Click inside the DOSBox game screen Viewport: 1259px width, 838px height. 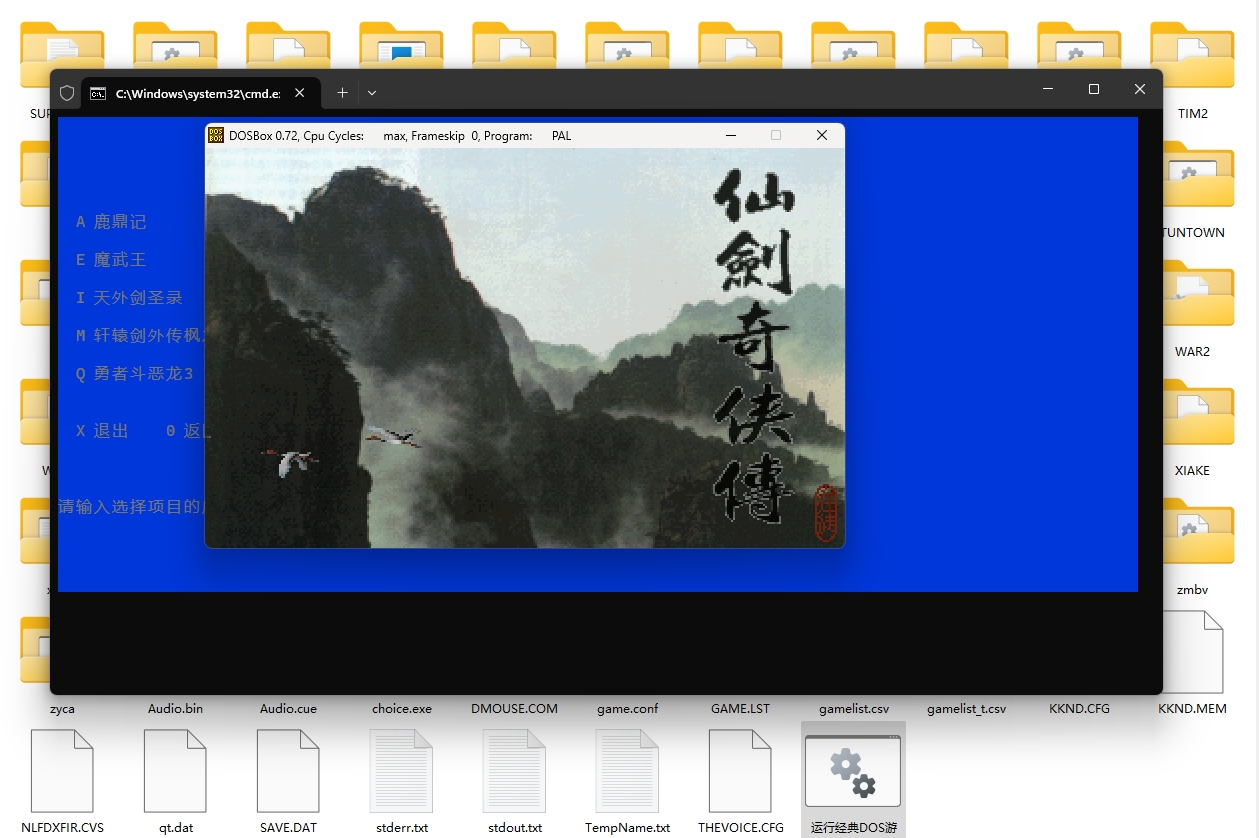point(524,348)
